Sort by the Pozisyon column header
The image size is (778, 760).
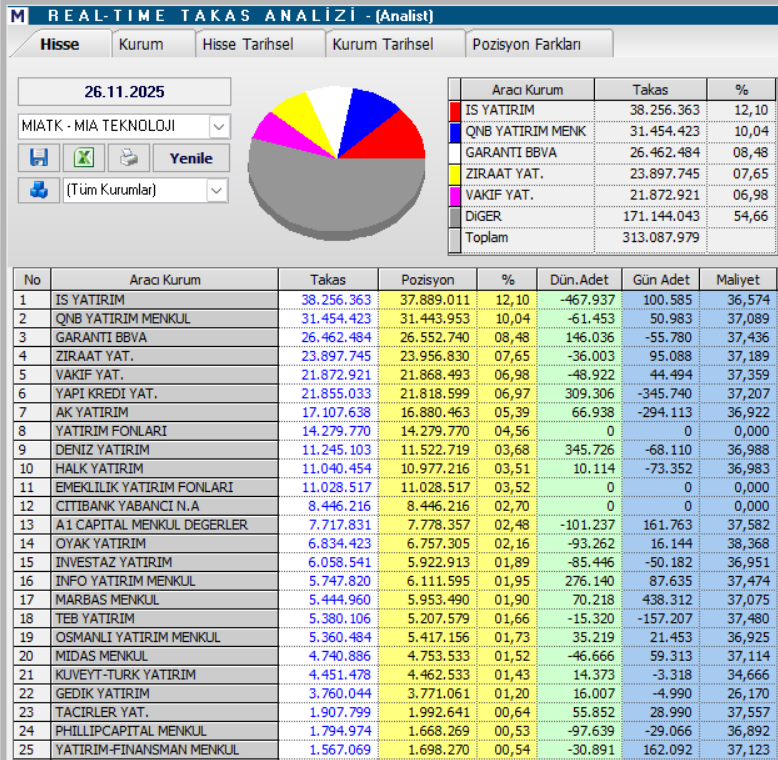tap(427, 280)
